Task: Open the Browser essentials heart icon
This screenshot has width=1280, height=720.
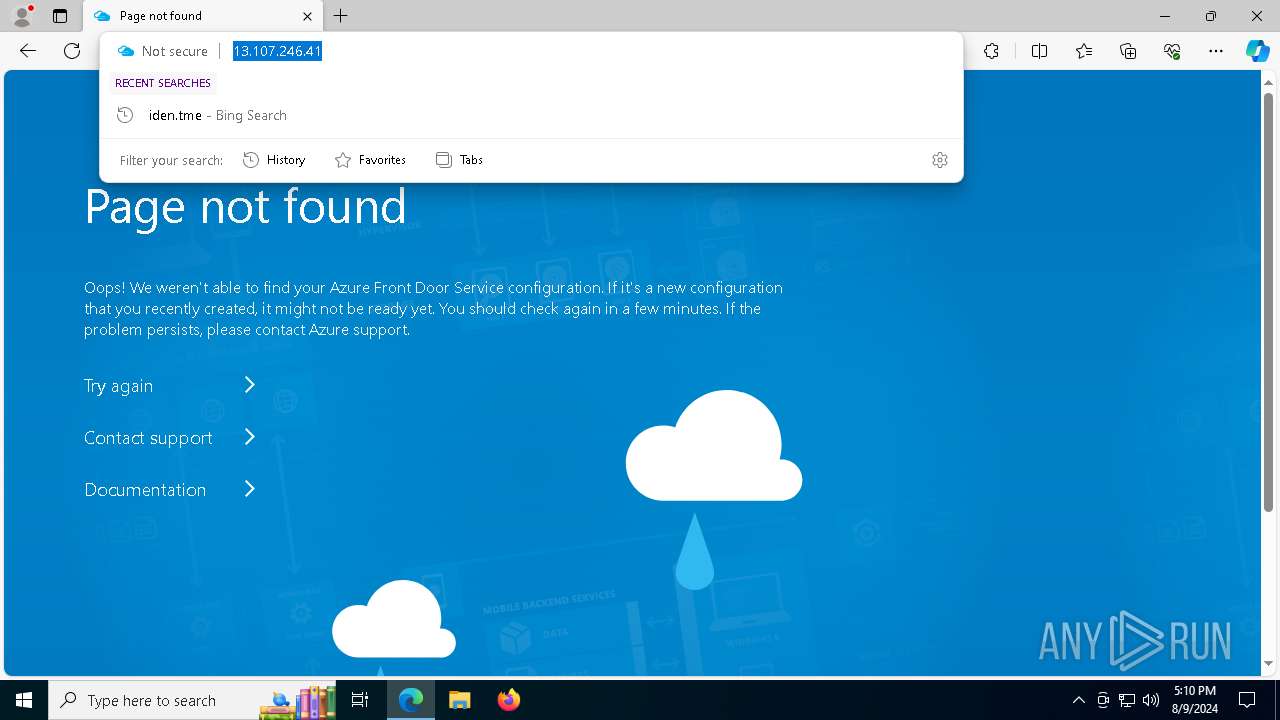Action: point(1172,51)
